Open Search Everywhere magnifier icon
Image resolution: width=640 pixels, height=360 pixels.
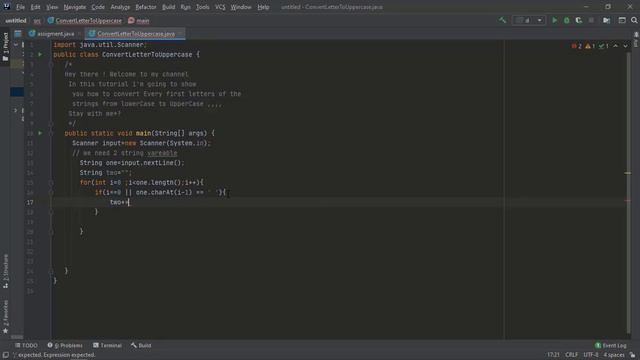tap(634, 20)
